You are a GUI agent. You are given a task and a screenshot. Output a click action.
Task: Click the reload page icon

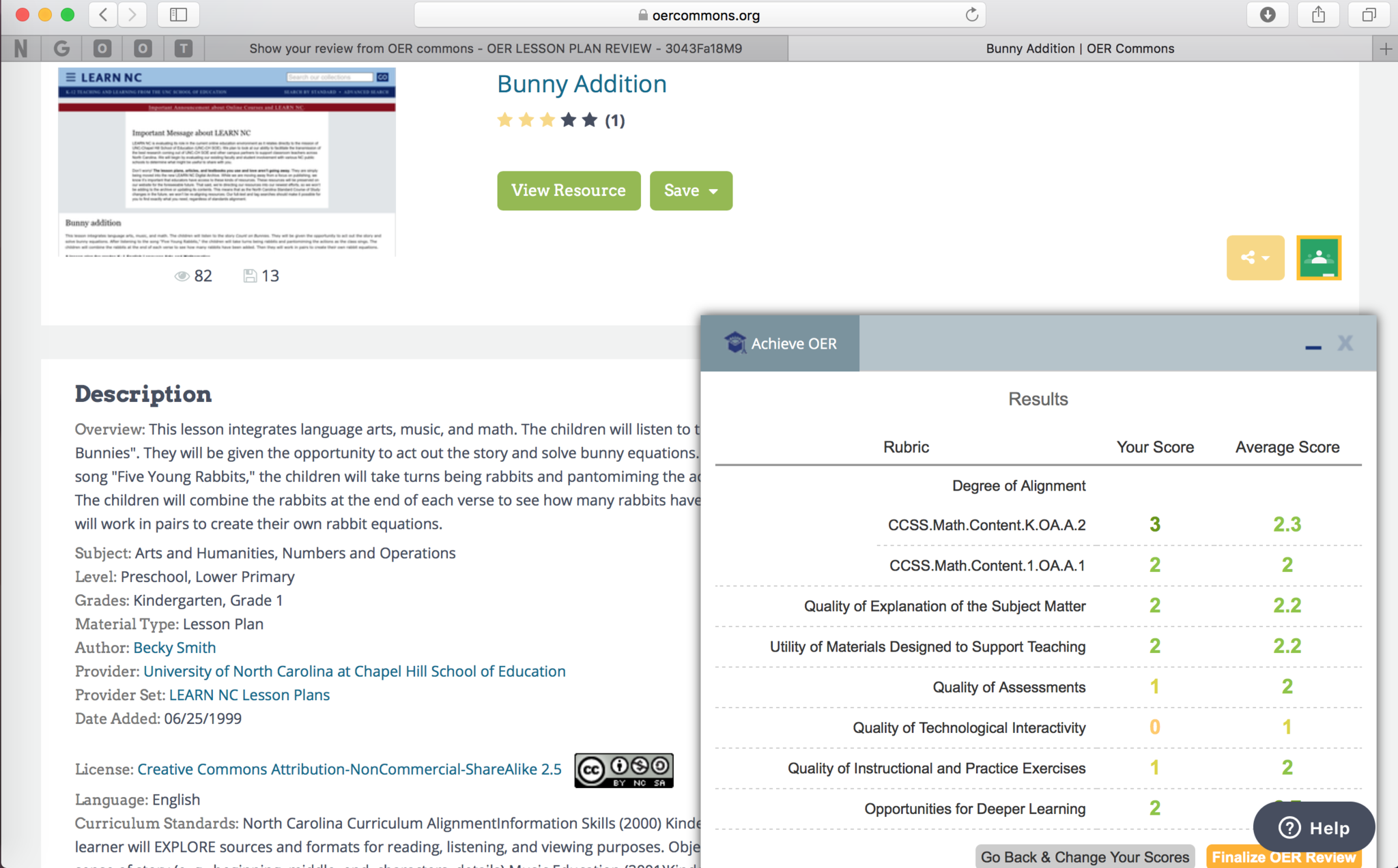pyautogui.click(x=971, y=14)
